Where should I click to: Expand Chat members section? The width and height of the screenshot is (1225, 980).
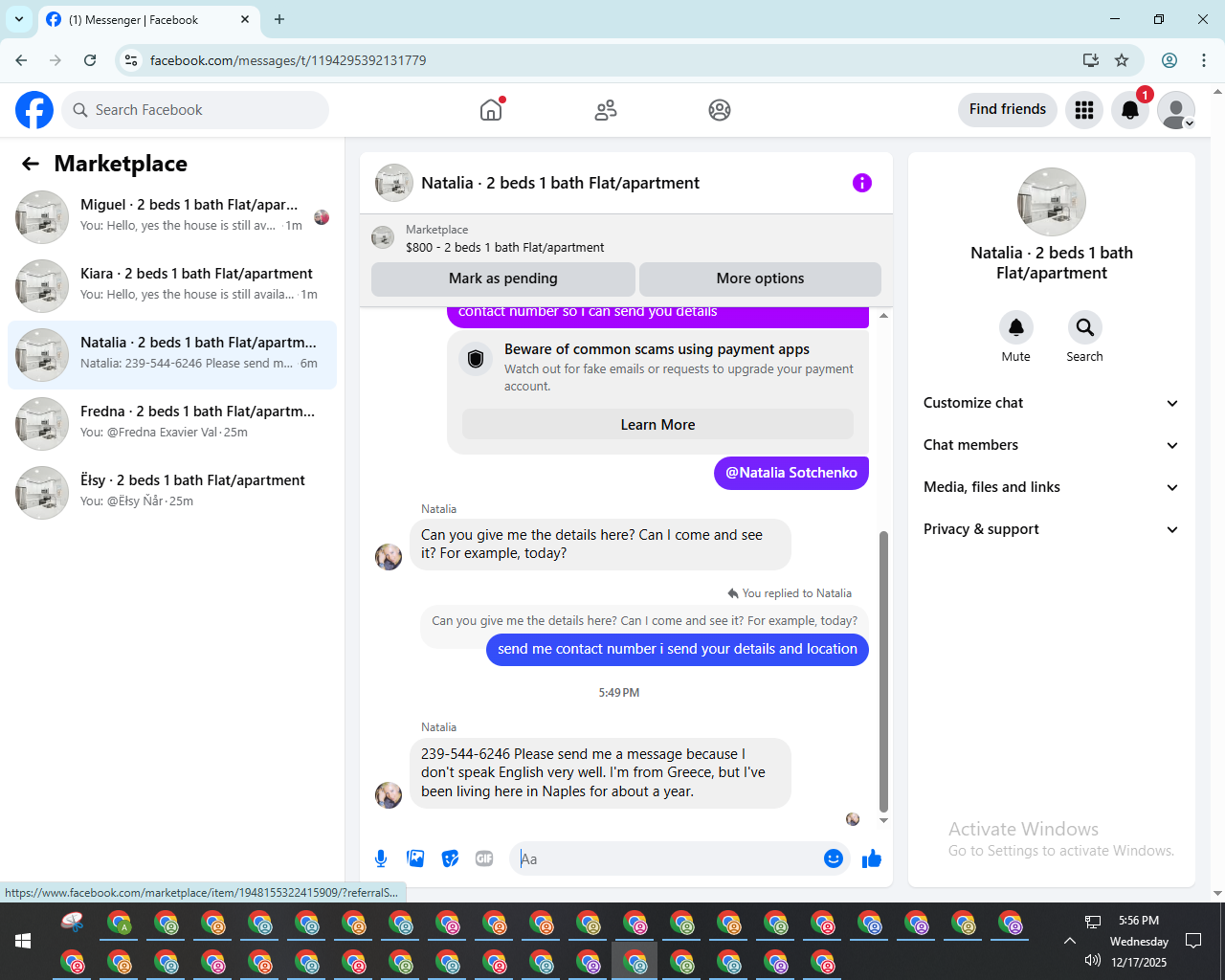1051,445
